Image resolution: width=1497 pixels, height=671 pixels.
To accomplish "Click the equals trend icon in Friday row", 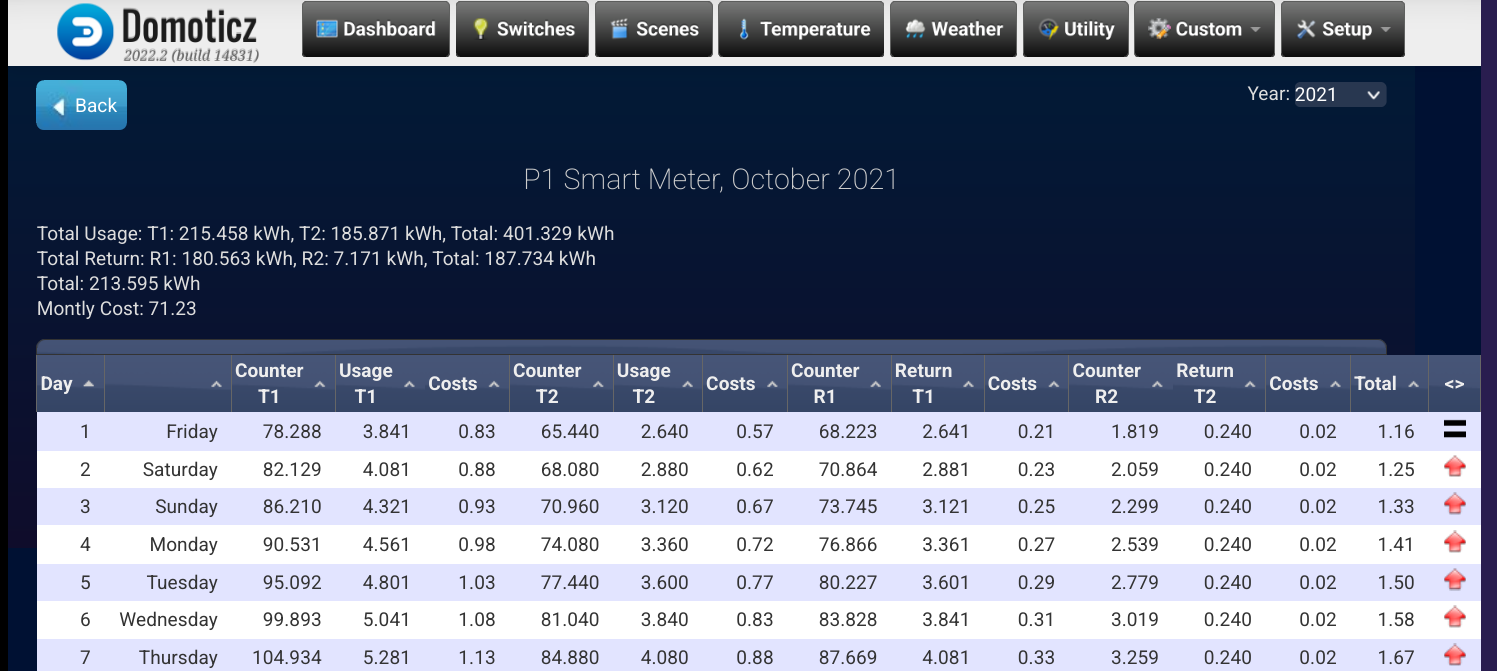I will point(1454,431).
